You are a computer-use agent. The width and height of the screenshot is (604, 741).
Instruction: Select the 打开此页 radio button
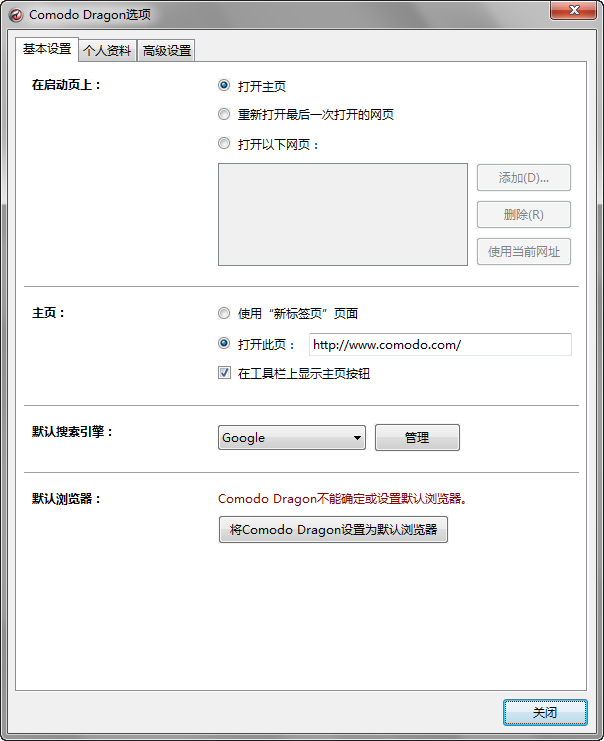click(x=224, y=344)
